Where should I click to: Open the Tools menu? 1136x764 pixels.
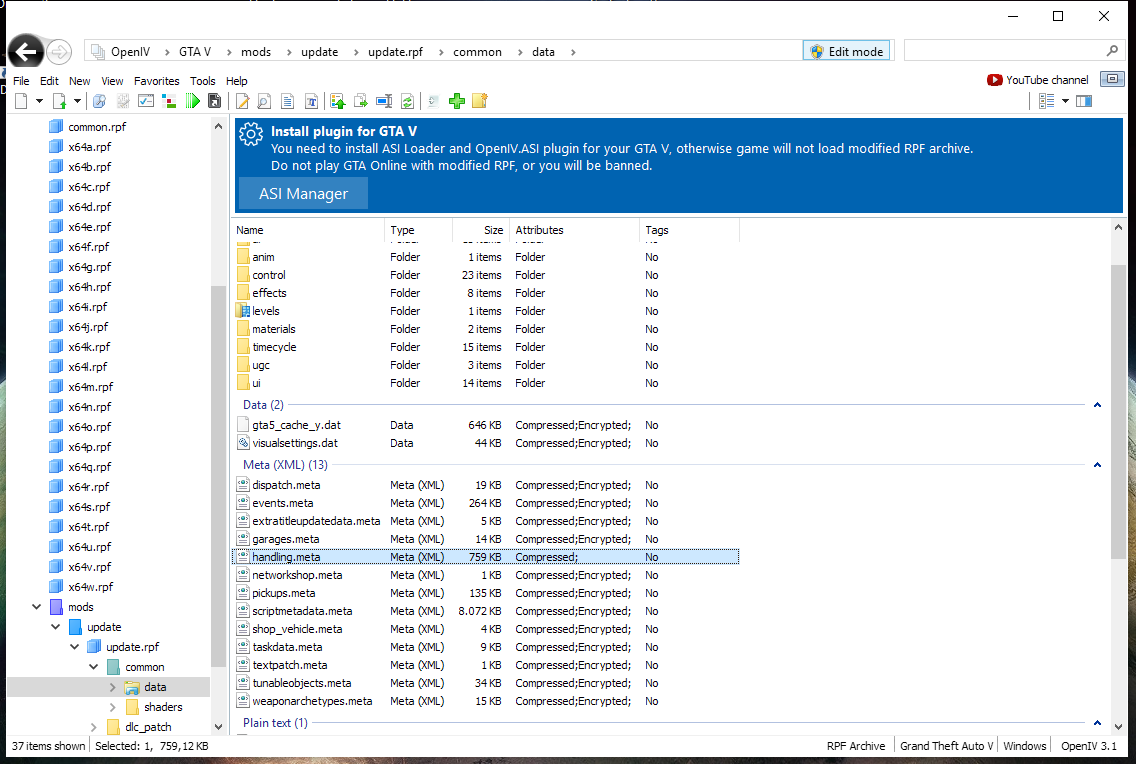coord(203,81)
